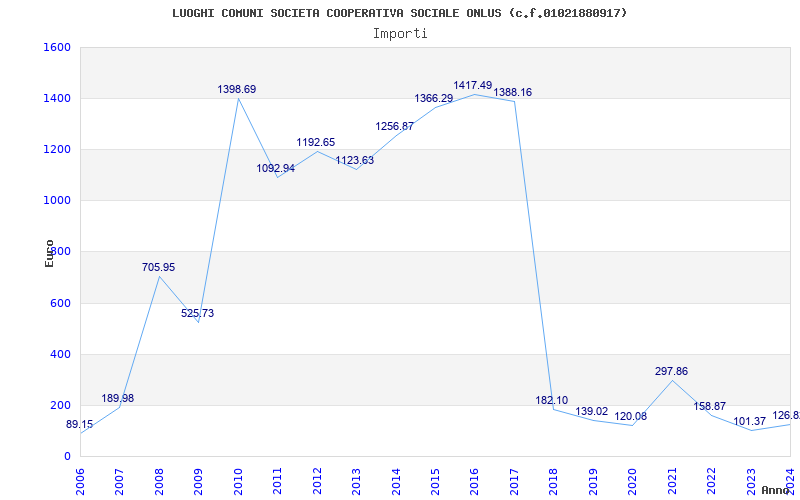Click the 1092.94 value label
This screenshot has width=800, height=500.
click(x=276, y=168)
